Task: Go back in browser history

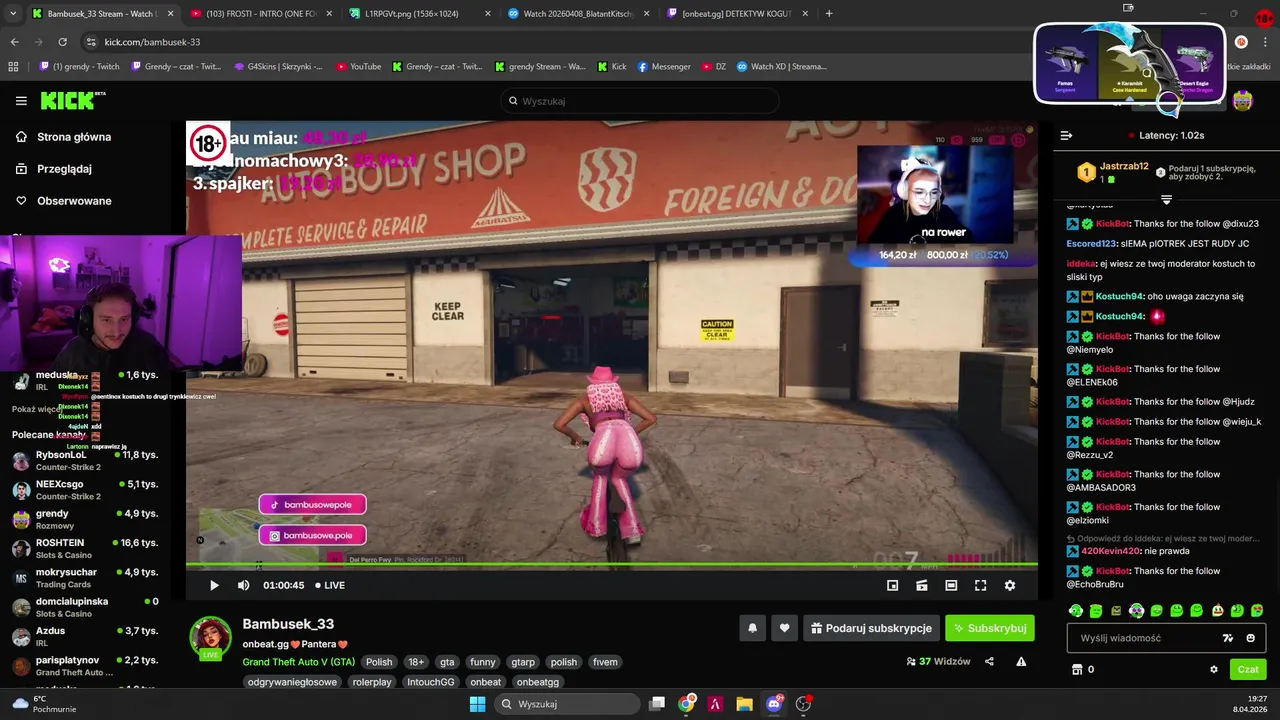Action: coord(14,42)
